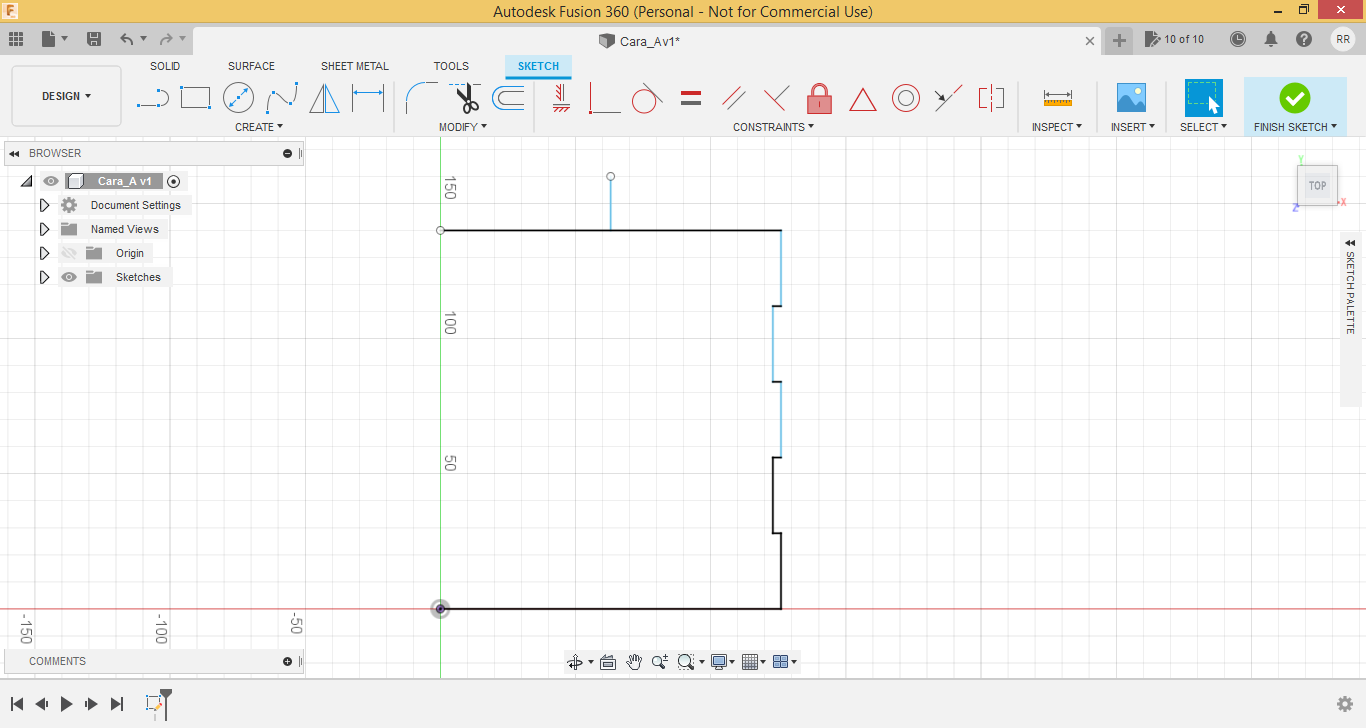Switch to the SOLID ribbon tab
1366x728 pixels.
pos(164,66)
